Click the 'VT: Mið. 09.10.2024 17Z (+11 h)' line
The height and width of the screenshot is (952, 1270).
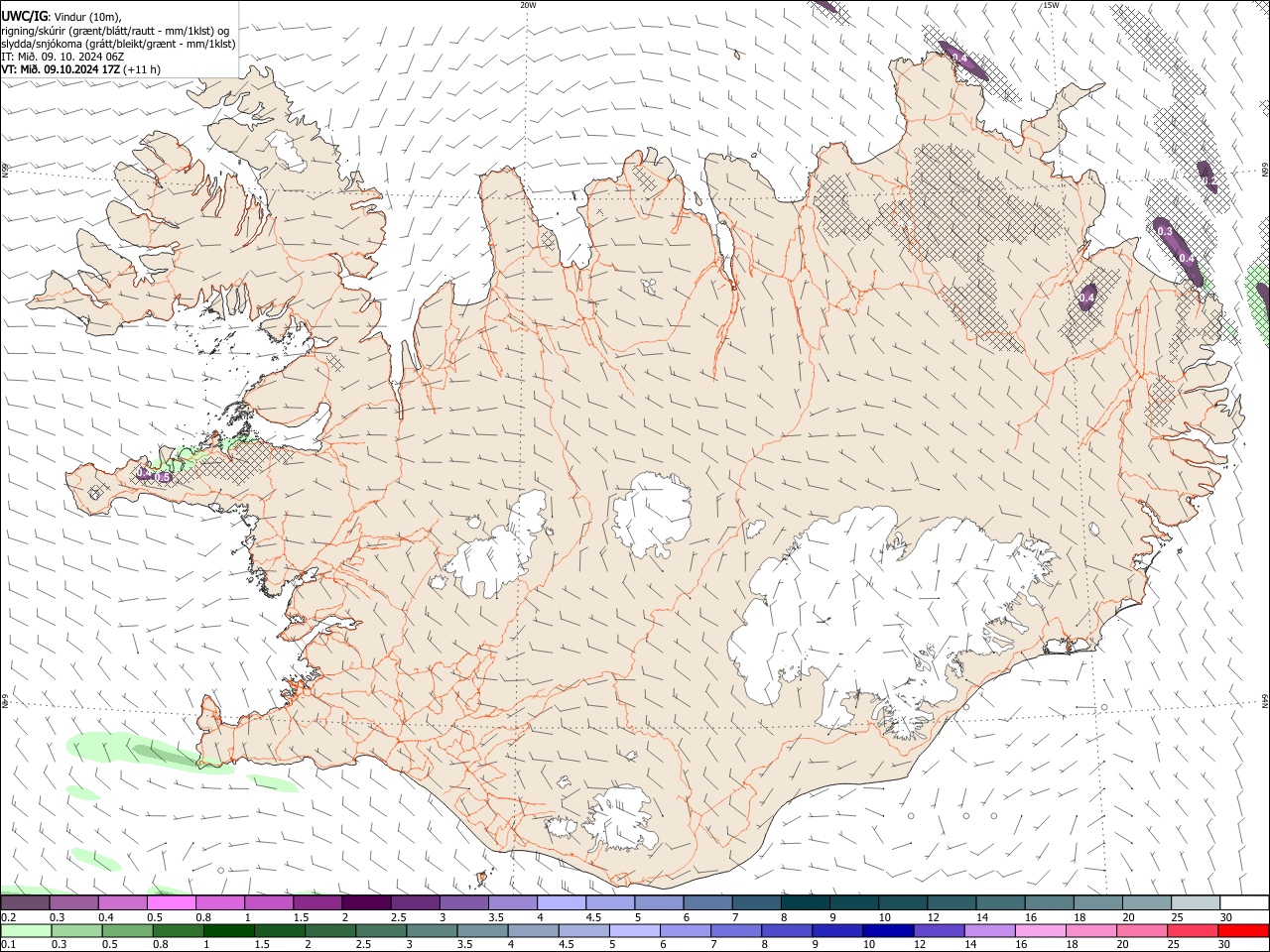pyautogui.click(x=80, y=69)
